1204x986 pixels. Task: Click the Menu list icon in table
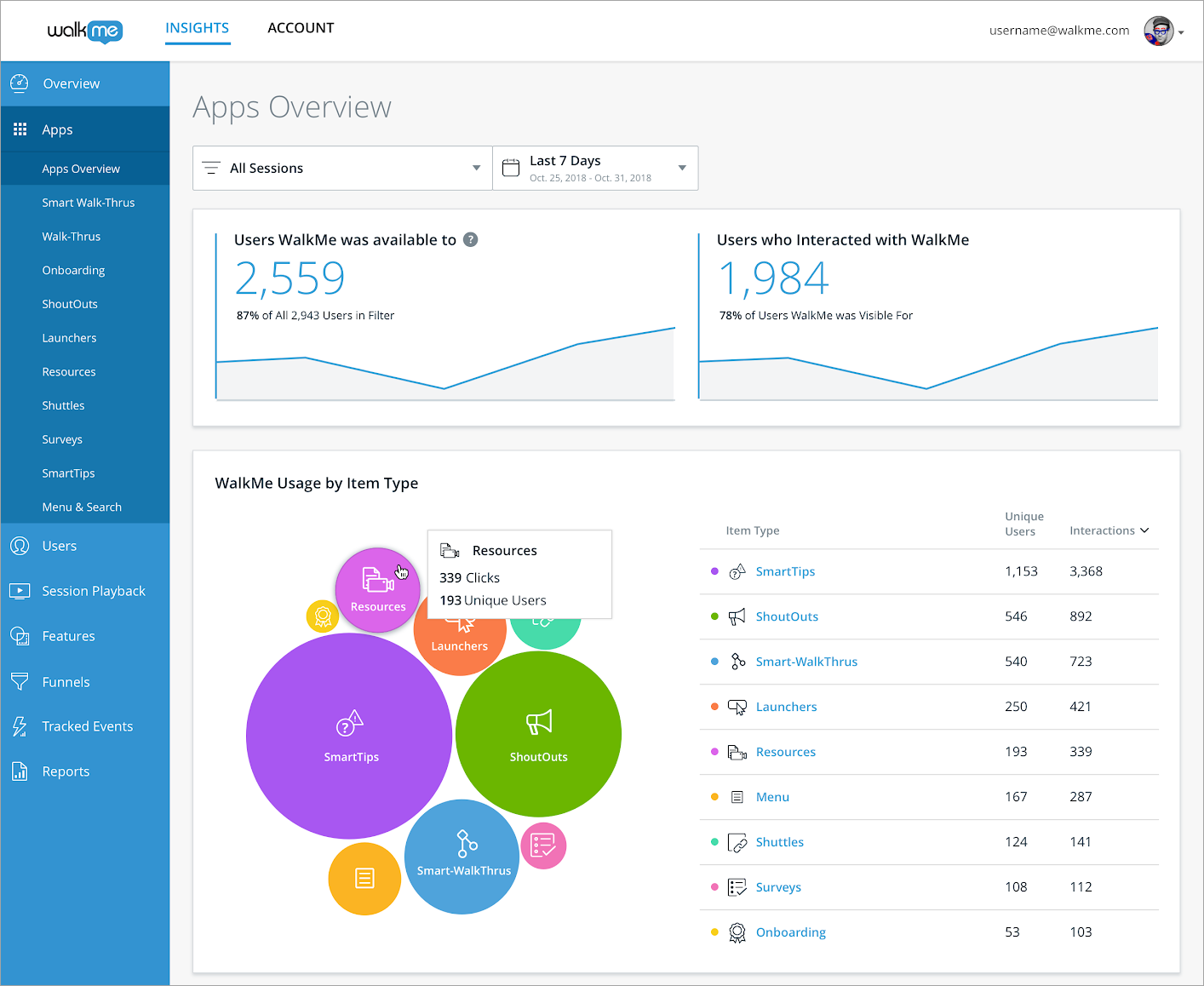[737, 797]
